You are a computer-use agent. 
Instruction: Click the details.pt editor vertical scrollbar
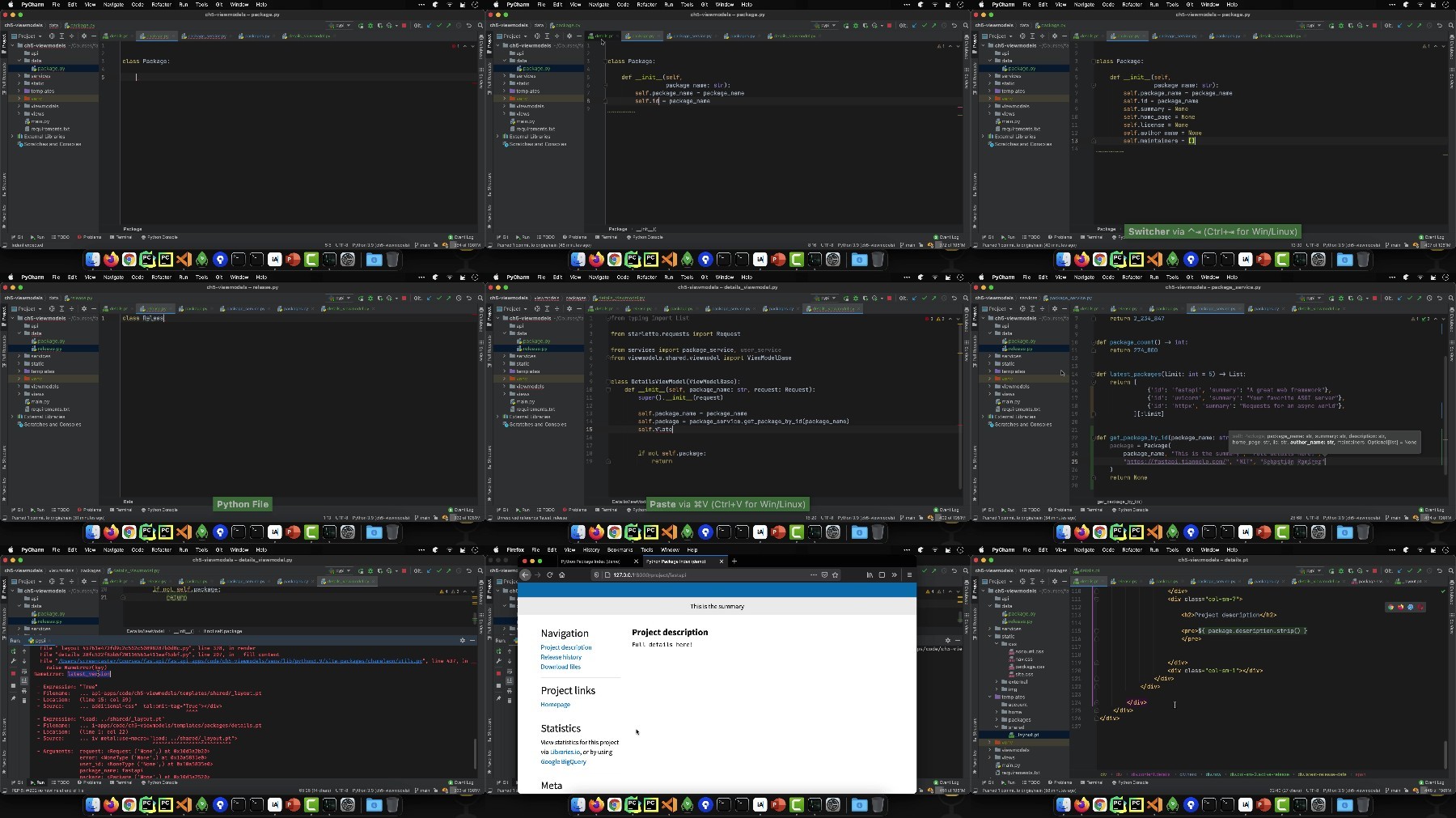coord(1445,755)
